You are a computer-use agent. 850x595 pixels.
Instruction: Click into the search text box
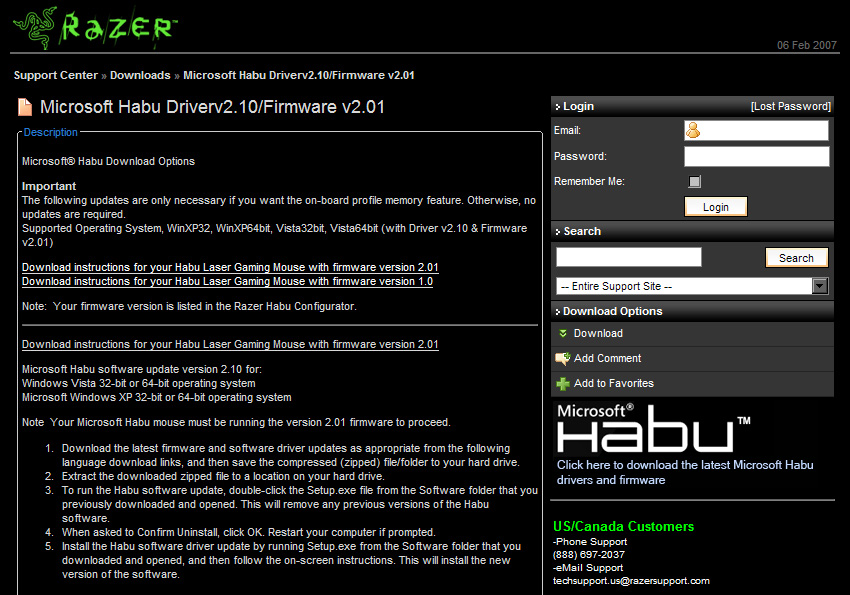pos(628,257)
